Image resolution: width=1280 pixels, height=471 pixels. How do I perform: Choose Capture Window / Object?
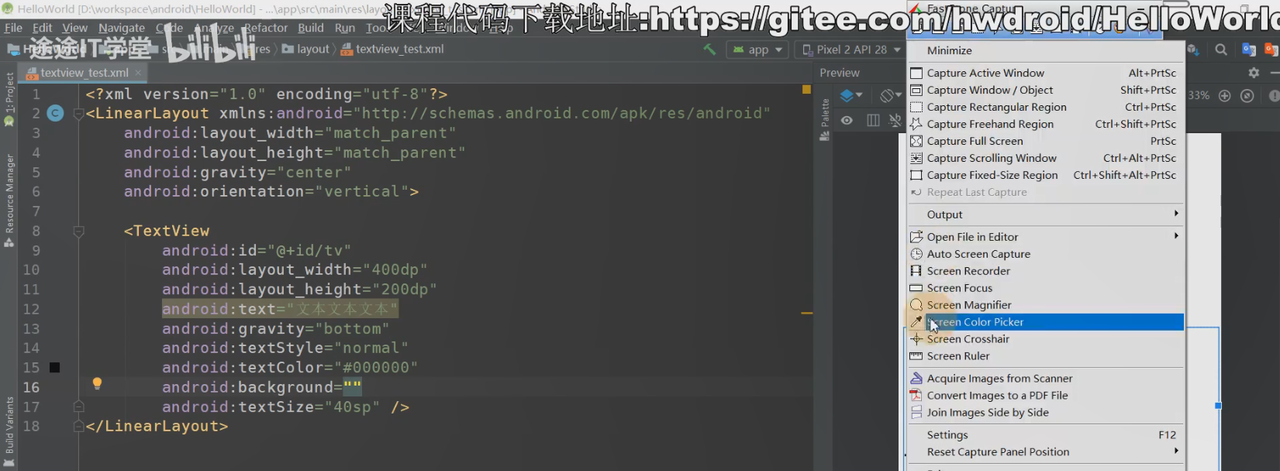click(1045, 90)
